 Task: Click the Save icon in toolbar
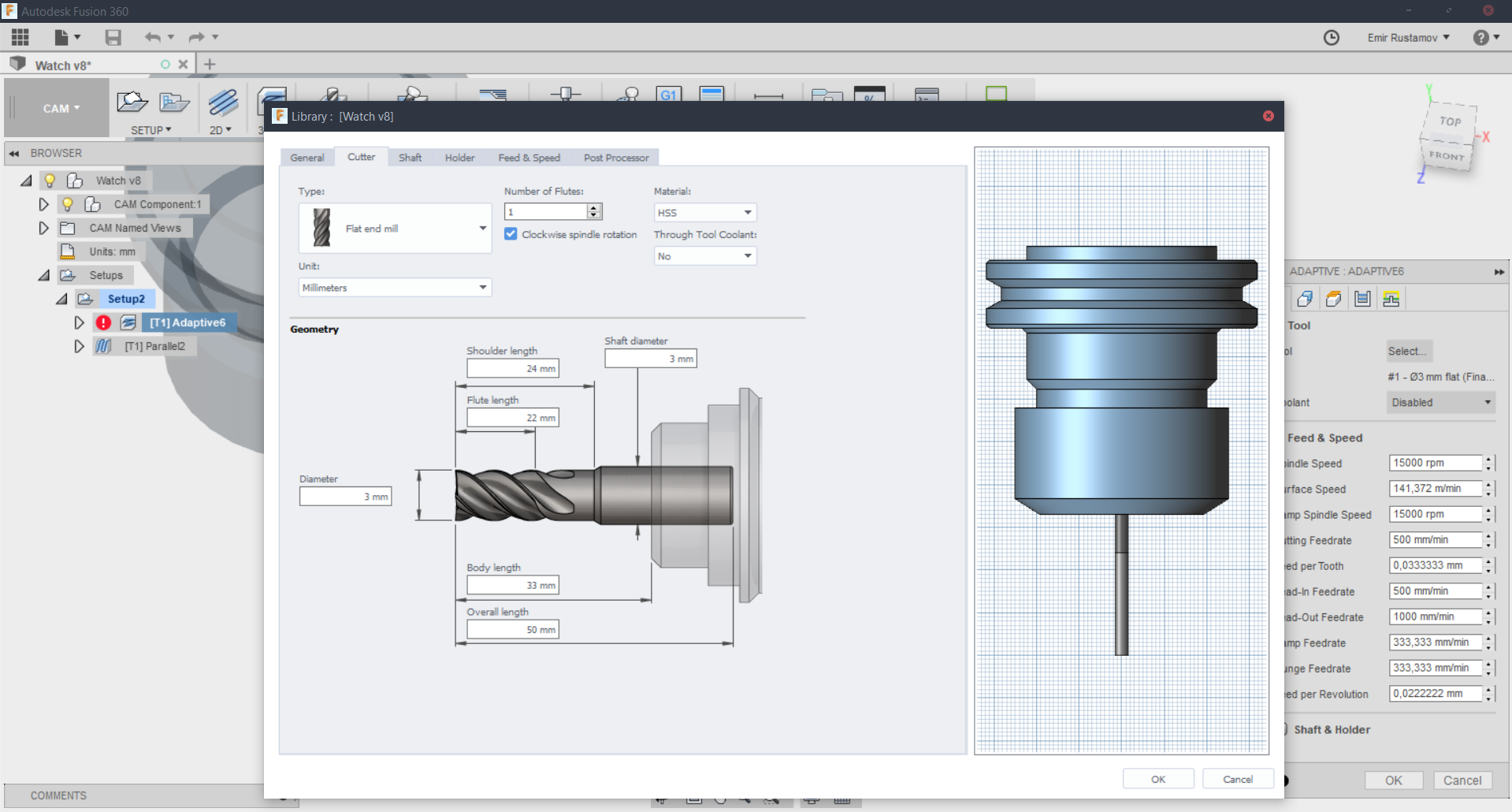click(x=113, y=37)
